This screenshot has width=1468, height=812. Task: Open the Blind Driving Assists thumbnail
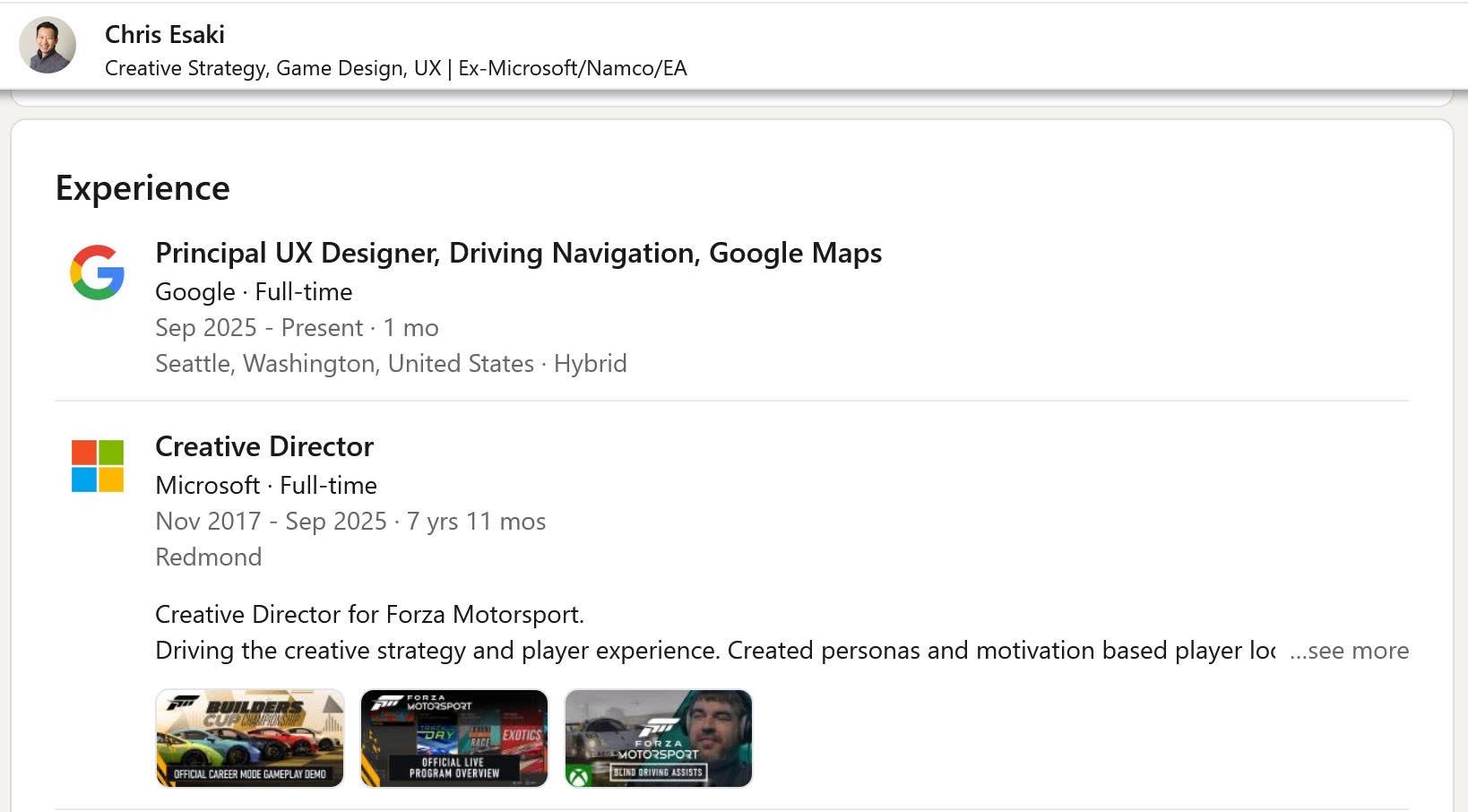tap(659, 739)
